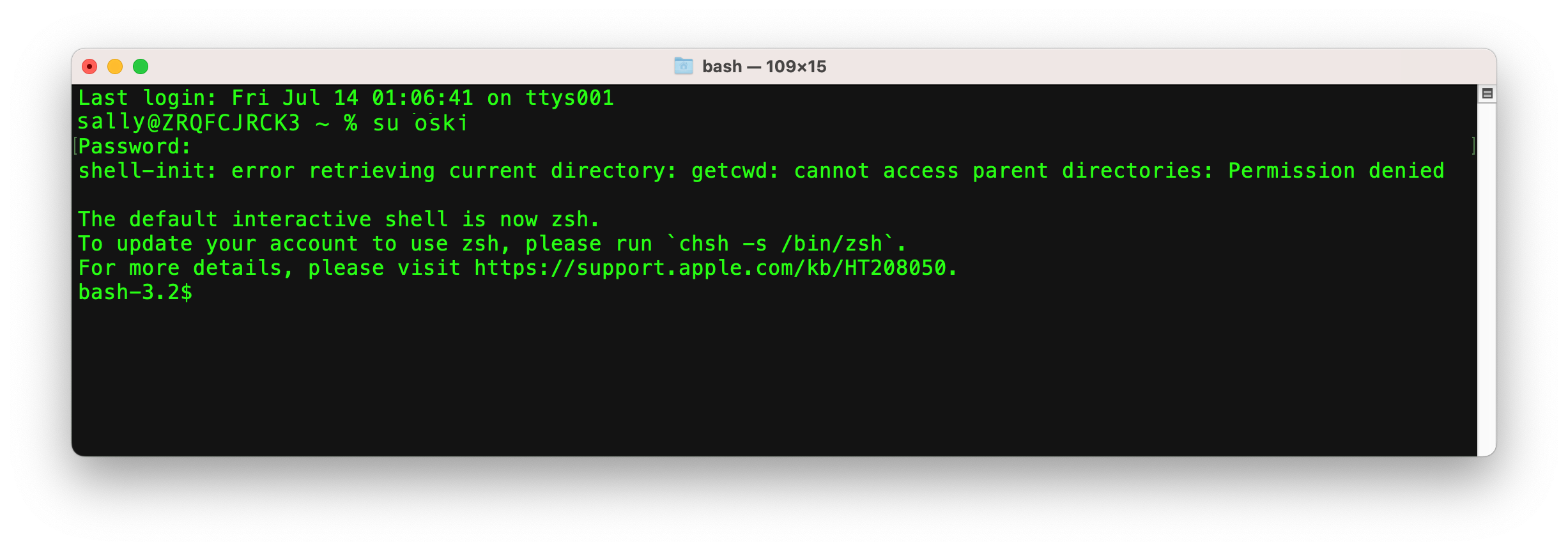Screen dimensions: 1568x551
Task: Click the "Permission denied" error text
Action: (1336, 171)
